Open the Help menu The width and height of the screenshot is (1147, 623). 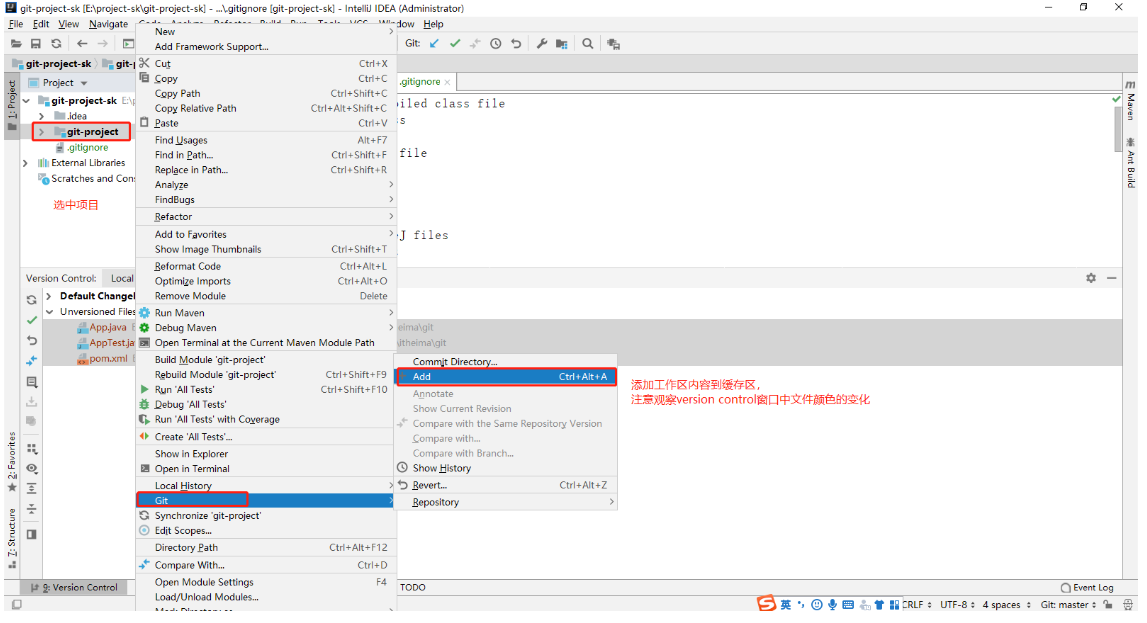point(433,24)
